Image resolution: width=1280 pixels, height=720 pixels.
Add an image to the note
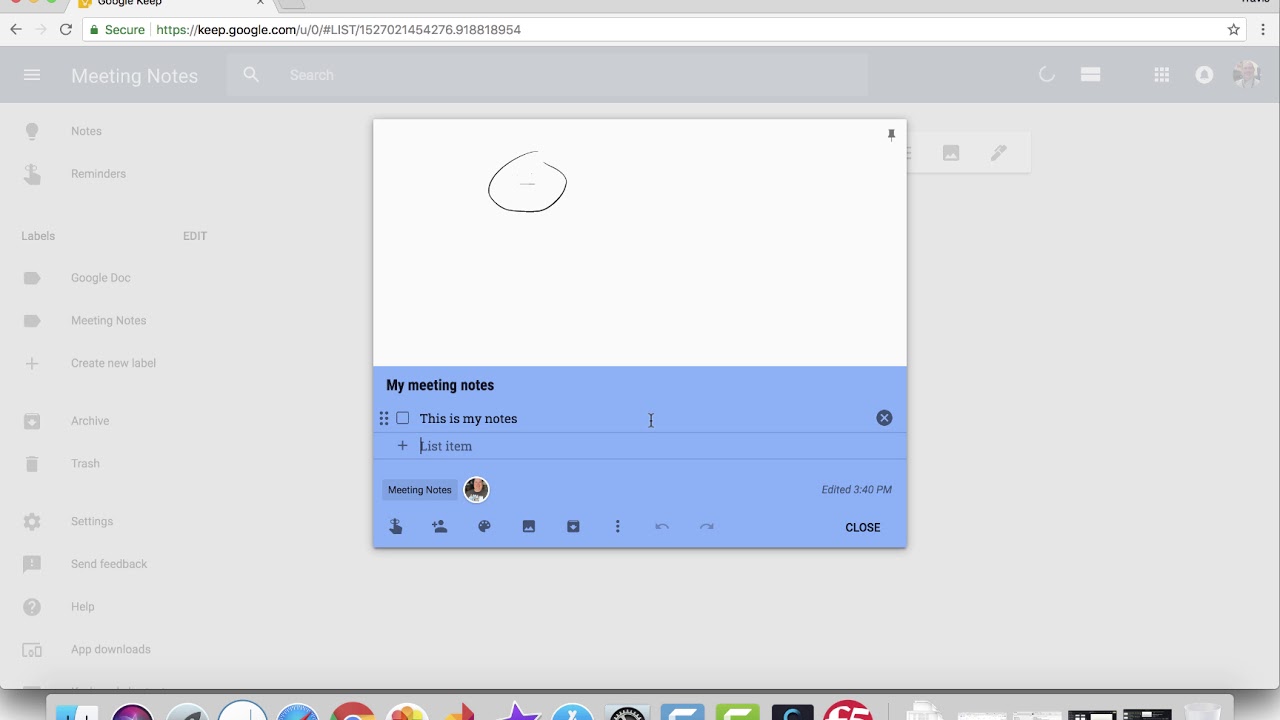[x=529, y=527]
